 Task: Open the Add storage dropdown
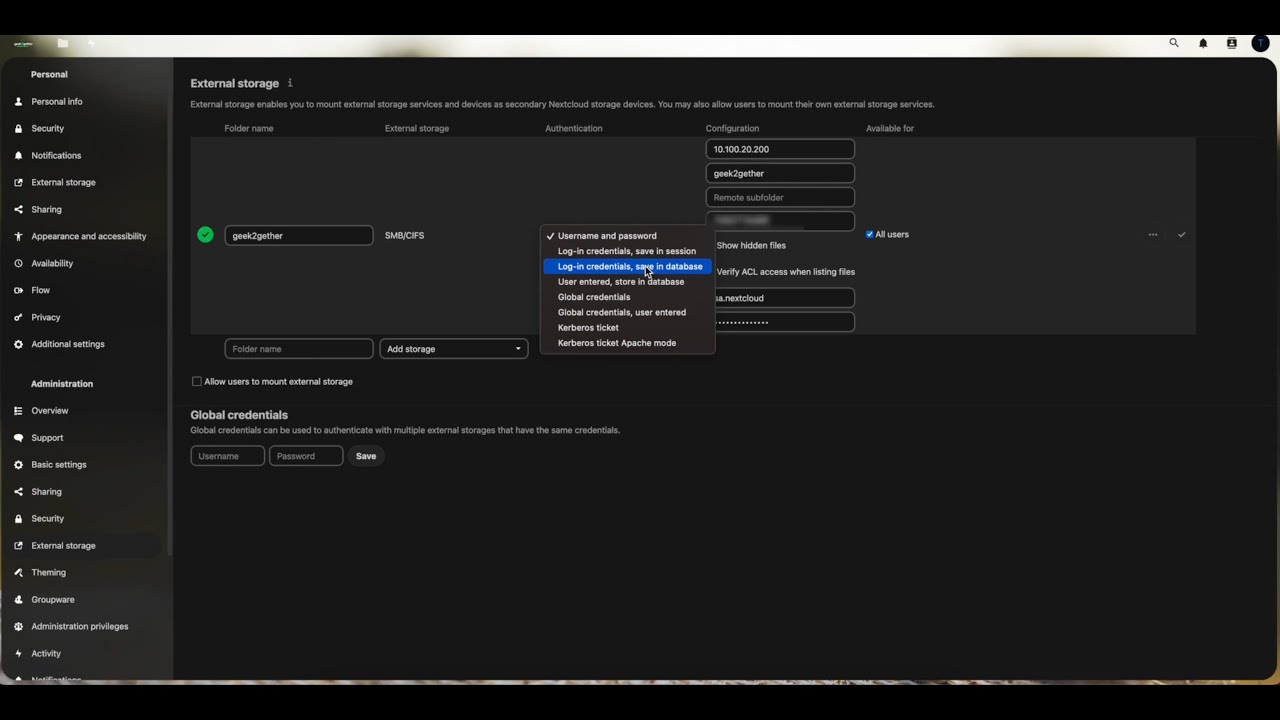[x=454, y=349]
